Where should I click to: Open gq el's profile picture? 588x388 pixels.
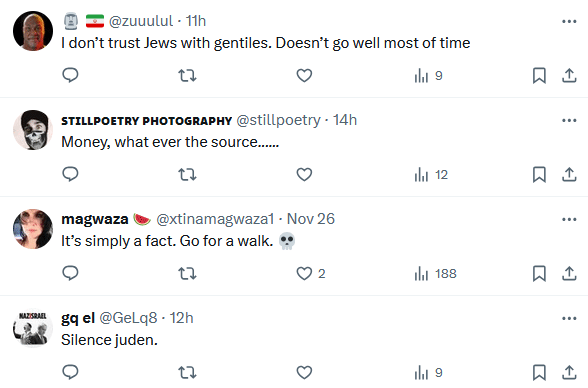coord(33,328)
